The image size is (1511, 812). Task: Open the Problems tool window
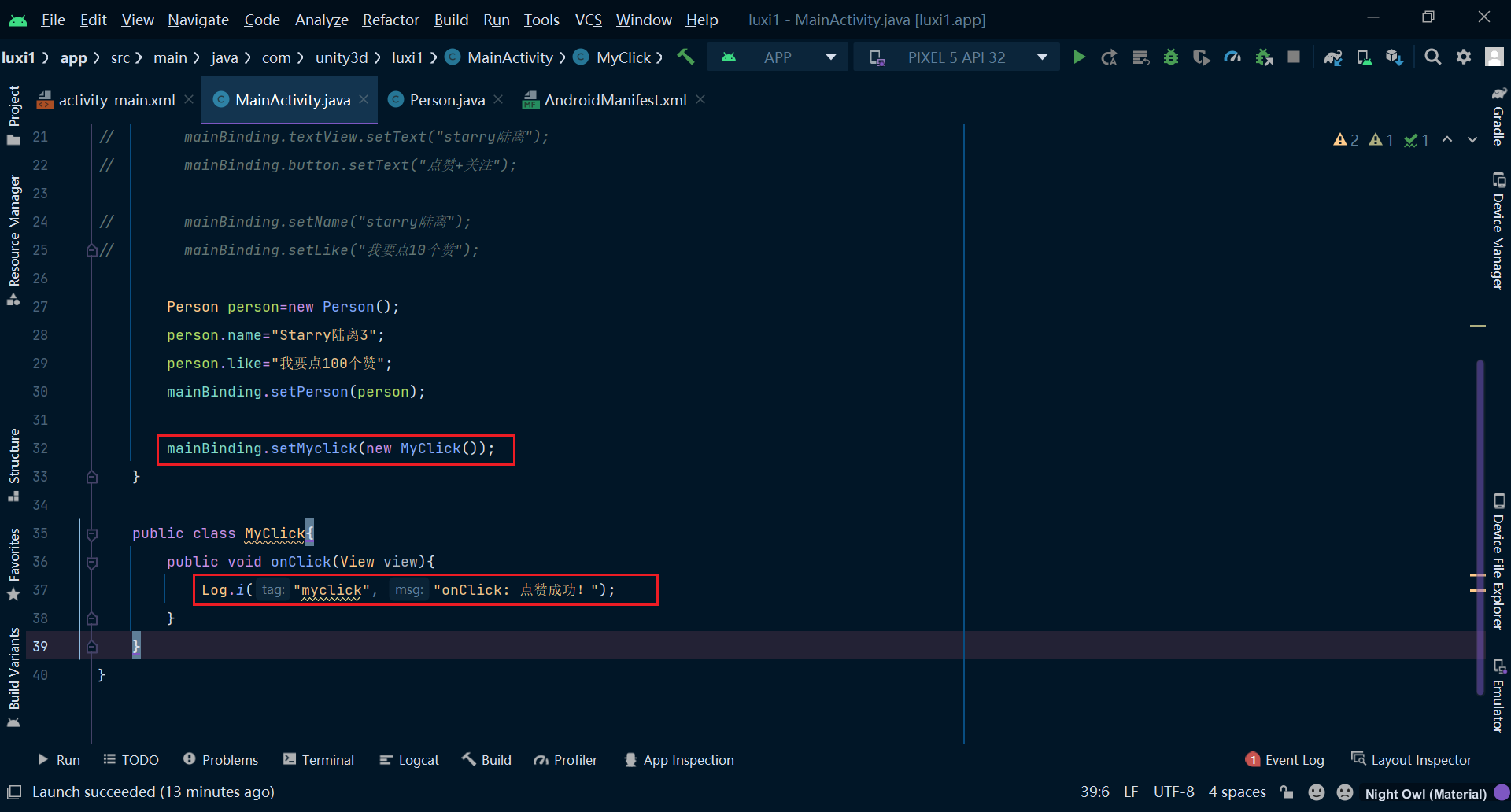tap(221, 760)
